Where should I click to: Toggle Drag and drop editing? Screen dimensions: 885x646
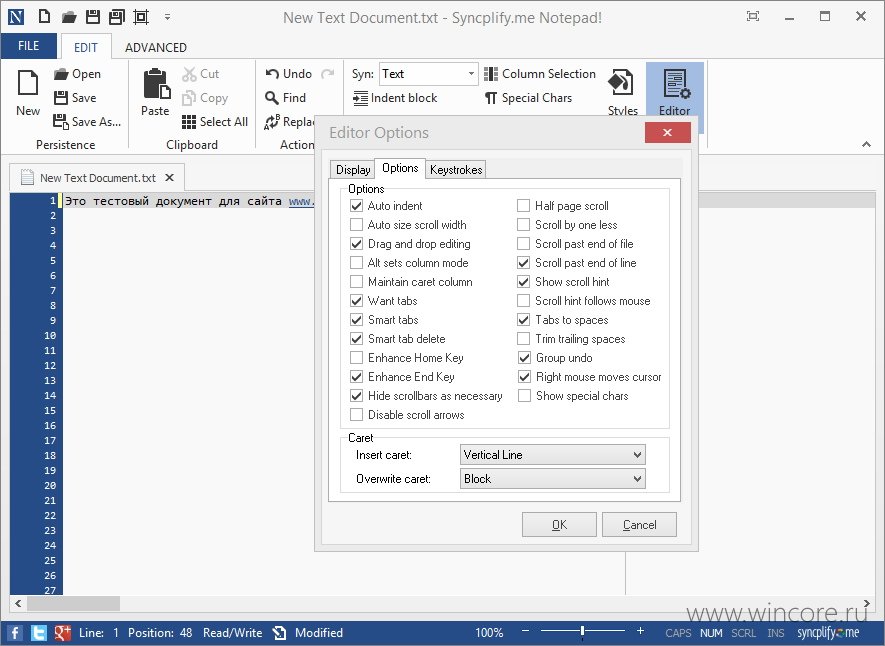(356, 244)
